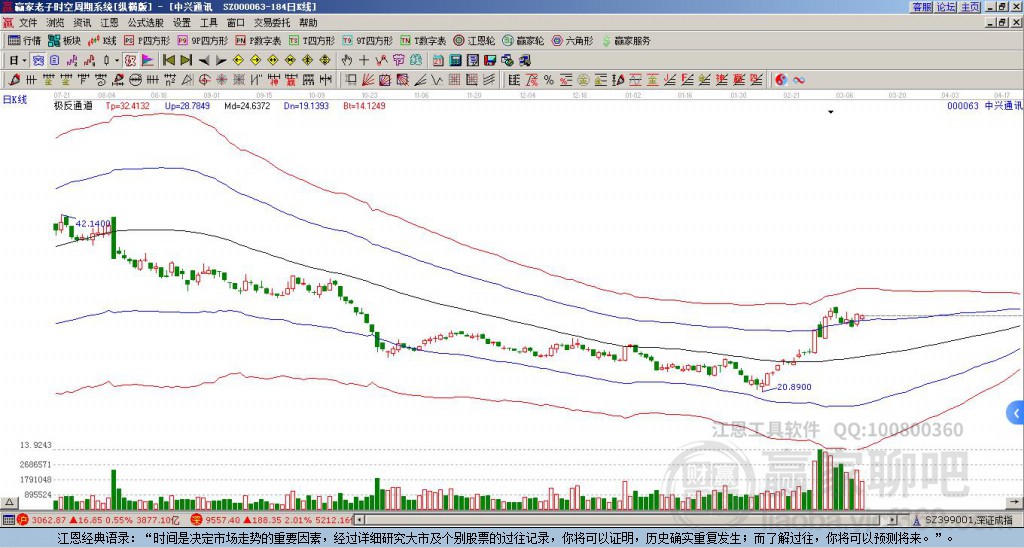
Task: Open the 帮助 menu
Action: [308, 23]
